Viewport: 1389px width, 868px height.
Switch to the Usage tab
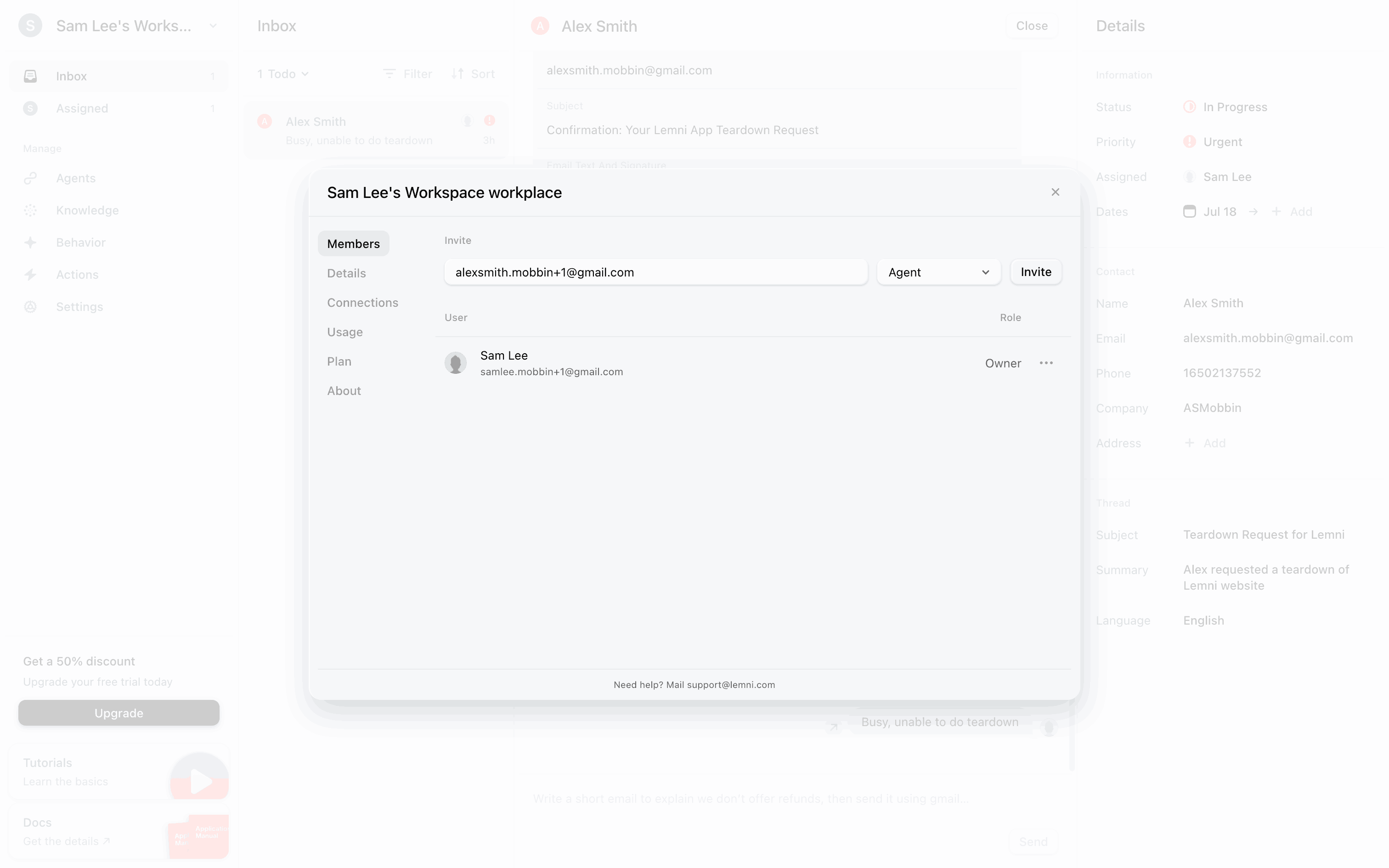point(344,332)
